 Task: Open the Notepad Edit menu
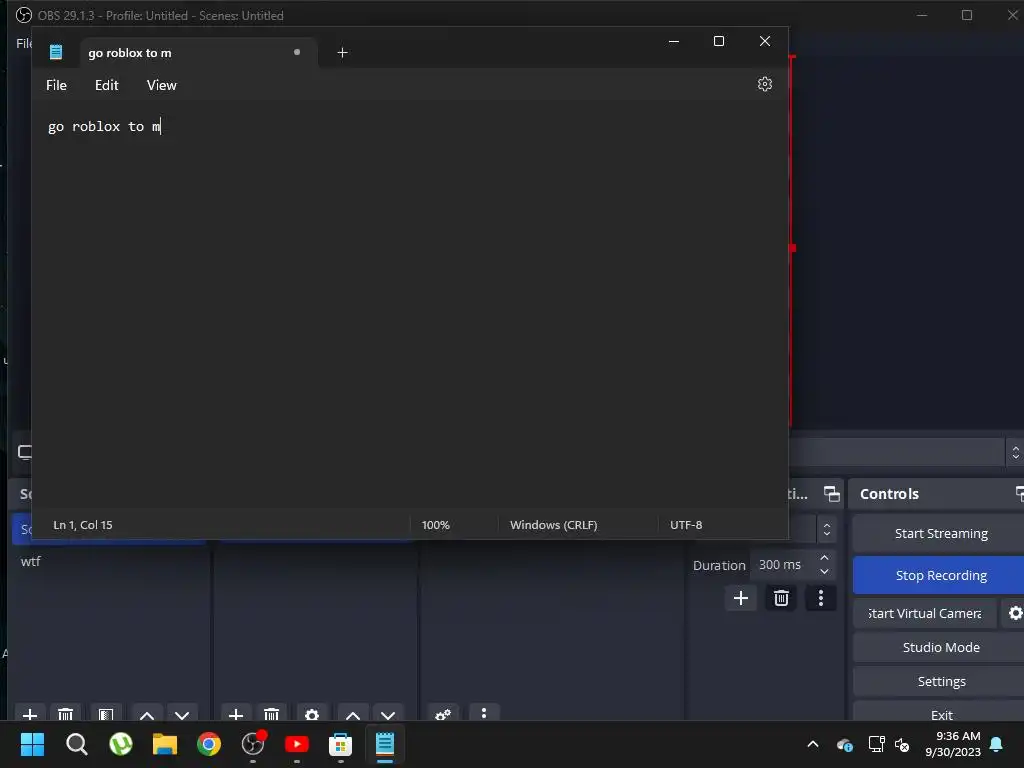[x=106, y=85]
